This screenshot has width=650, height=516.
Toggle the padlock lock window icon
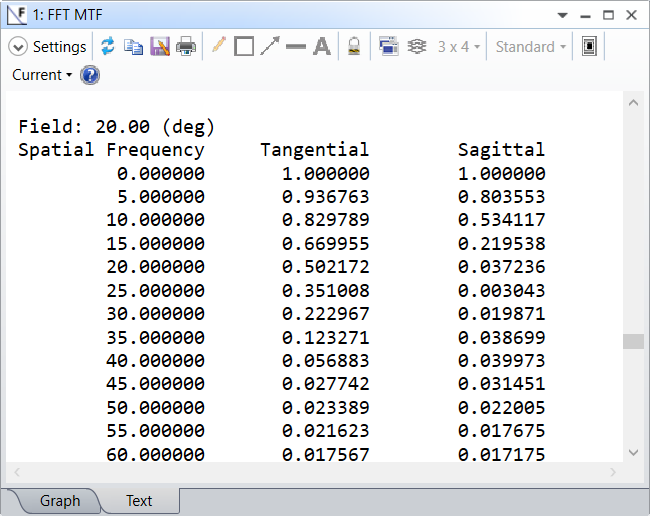click(x=354, y=46)
